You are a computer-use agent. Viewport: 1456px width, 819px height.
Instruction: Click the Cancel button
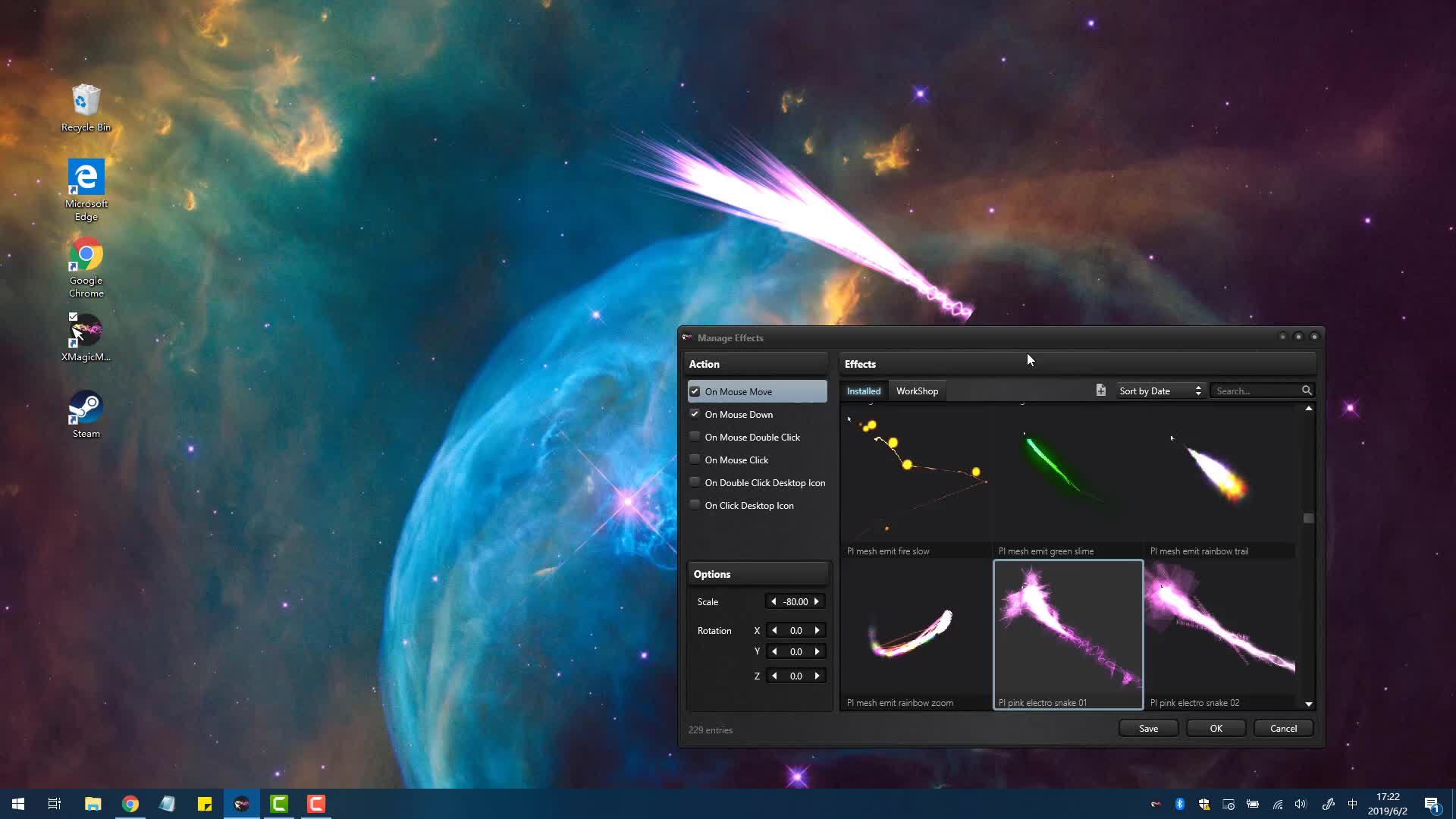1283,729
